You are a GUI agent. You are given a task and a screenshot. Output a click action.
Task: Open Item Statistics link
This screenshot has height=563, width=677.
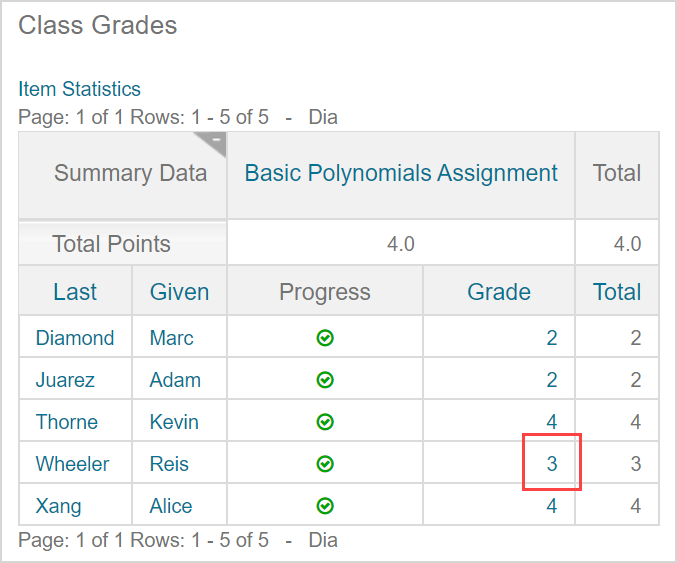pos(79,89)
